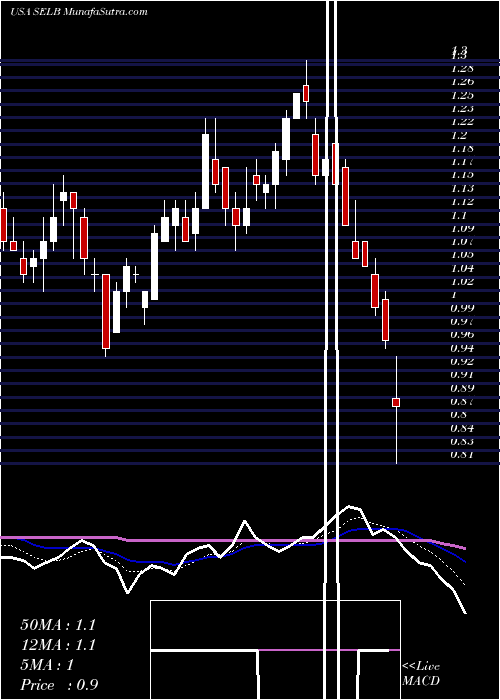Click the 0.89 price axis label
500x700 pixels.
click(x=462, y=388)
